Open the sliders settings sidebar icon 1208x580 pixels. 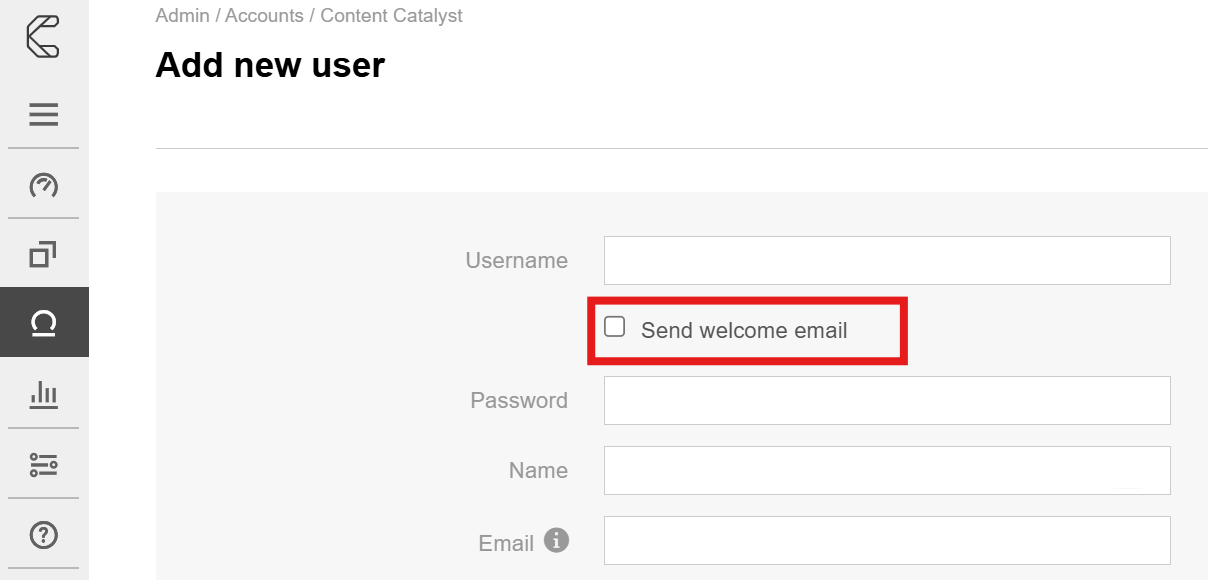pos(43,465)
